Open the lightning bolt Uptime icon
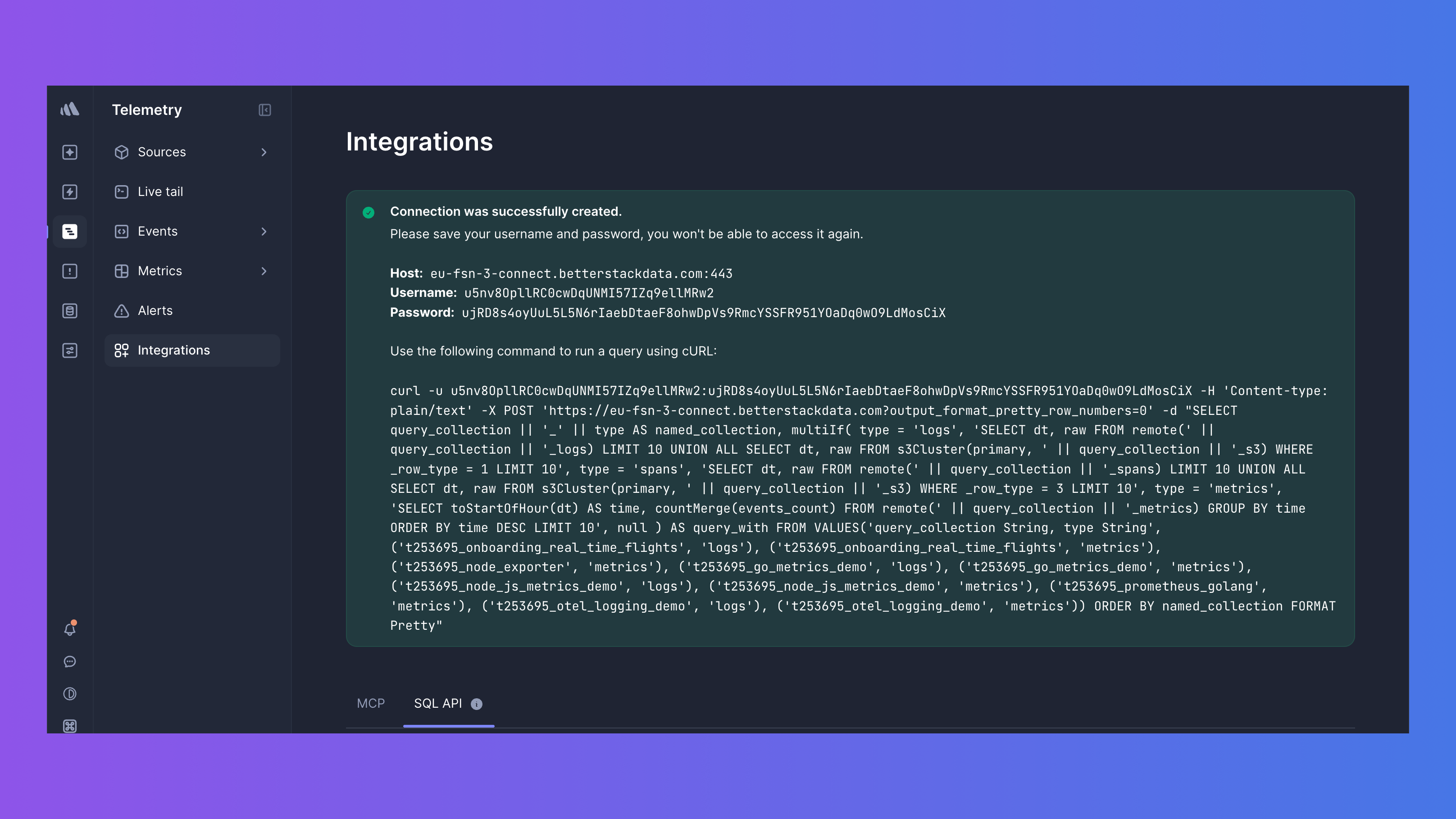Viewport: 1456px width, 819px height. (69, 191)
